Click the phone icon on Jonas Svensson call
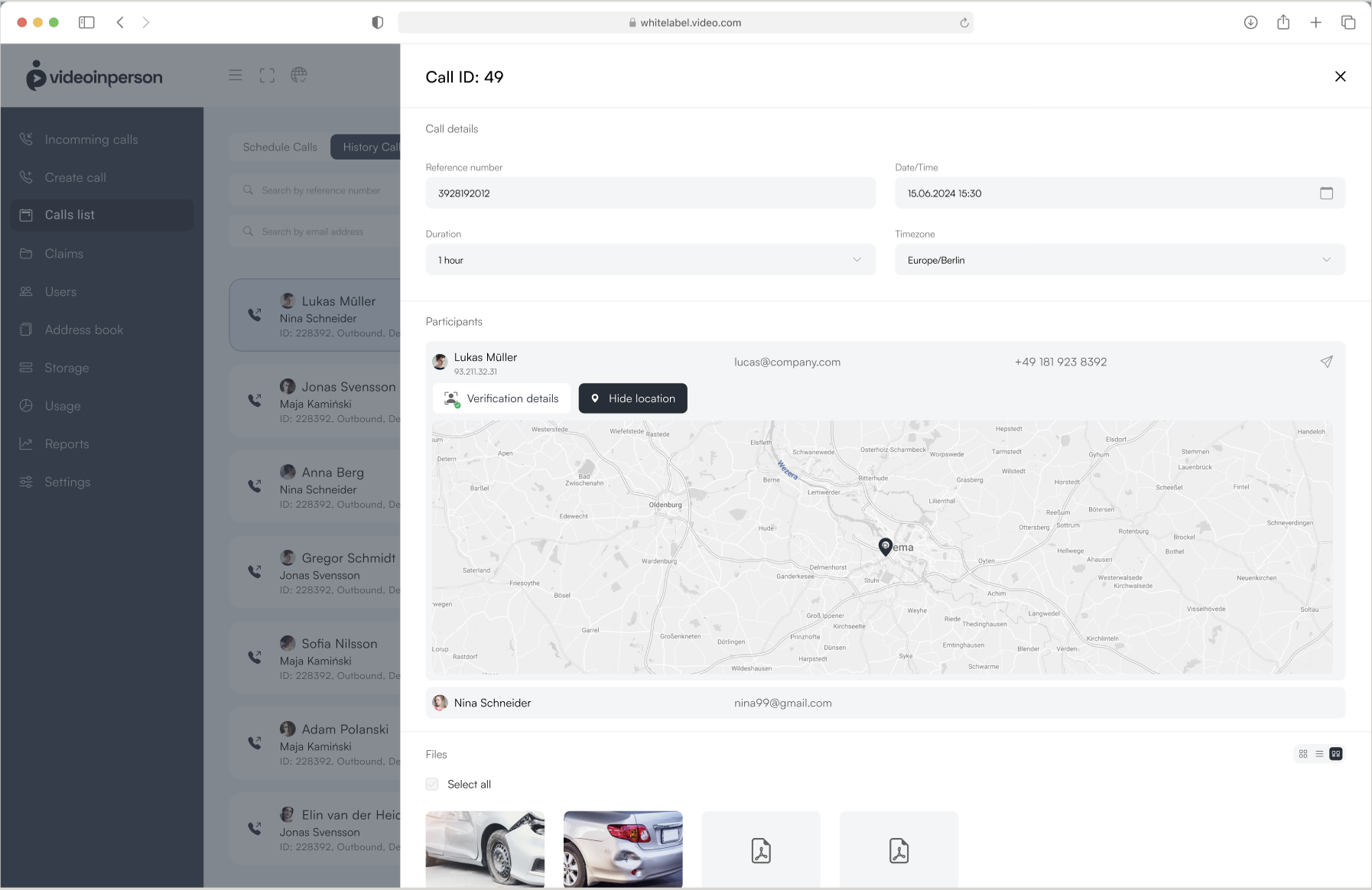 click(255, 400)
